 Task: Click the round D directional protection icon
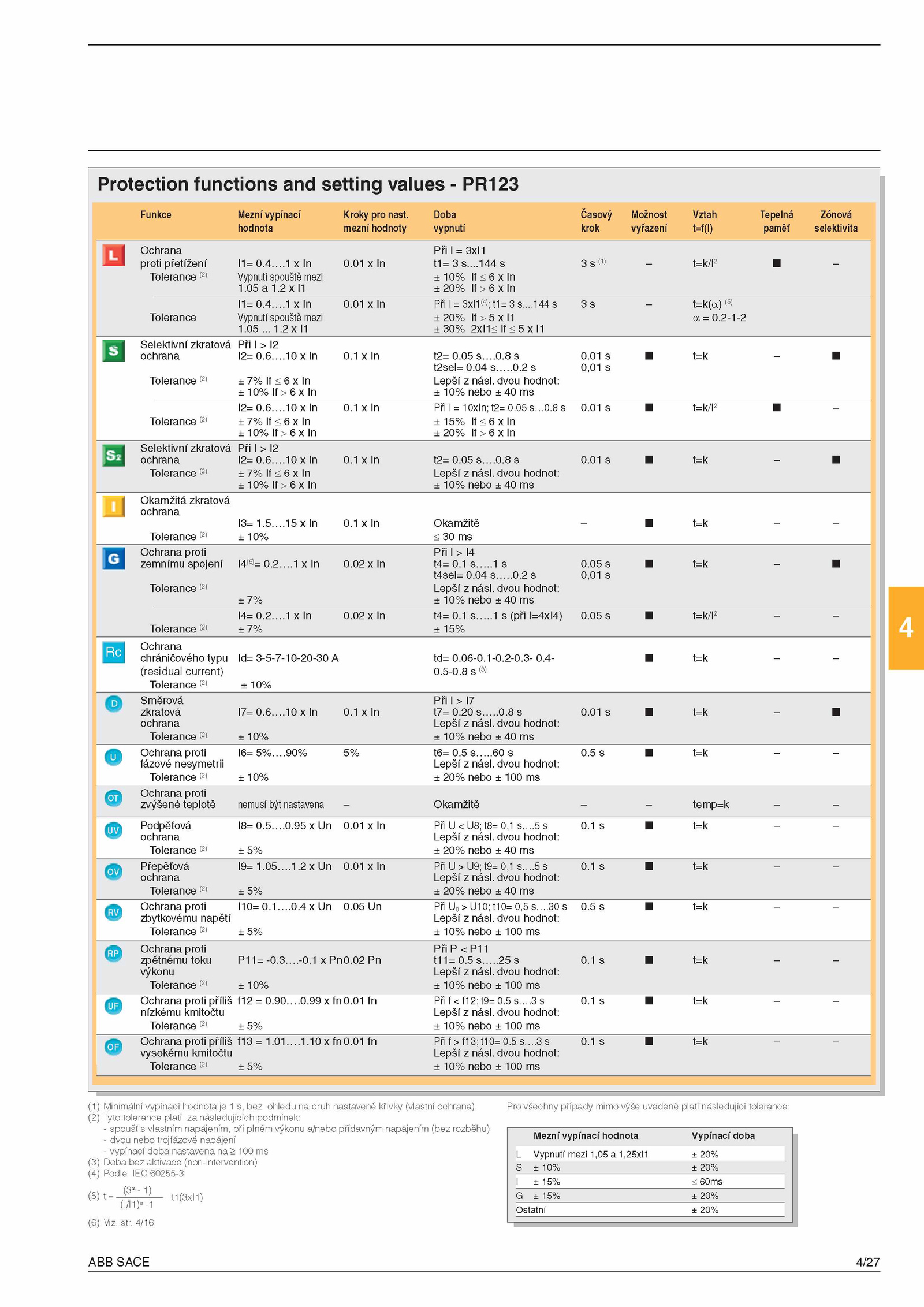[x=113, y=703]
